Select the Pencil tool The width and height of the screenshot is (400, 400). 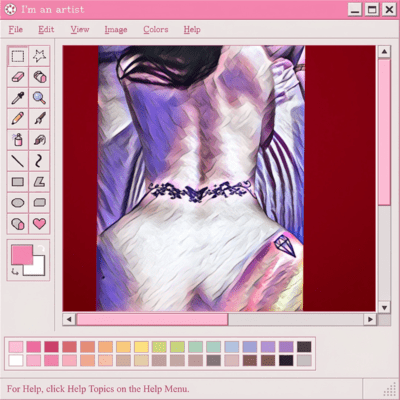pyautogui.click(x=18, y=119)
